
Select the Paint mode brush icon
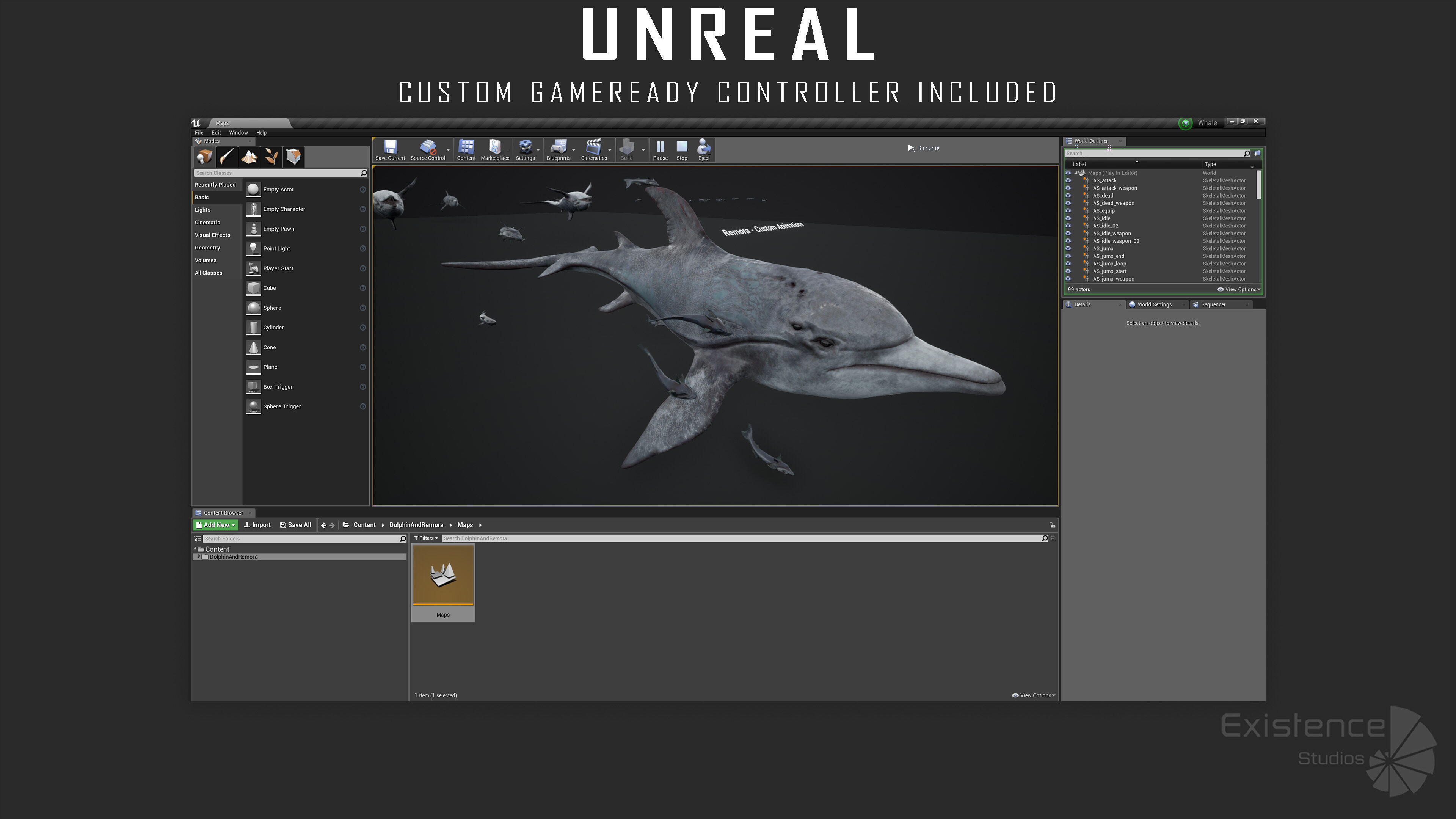[227, 157]
